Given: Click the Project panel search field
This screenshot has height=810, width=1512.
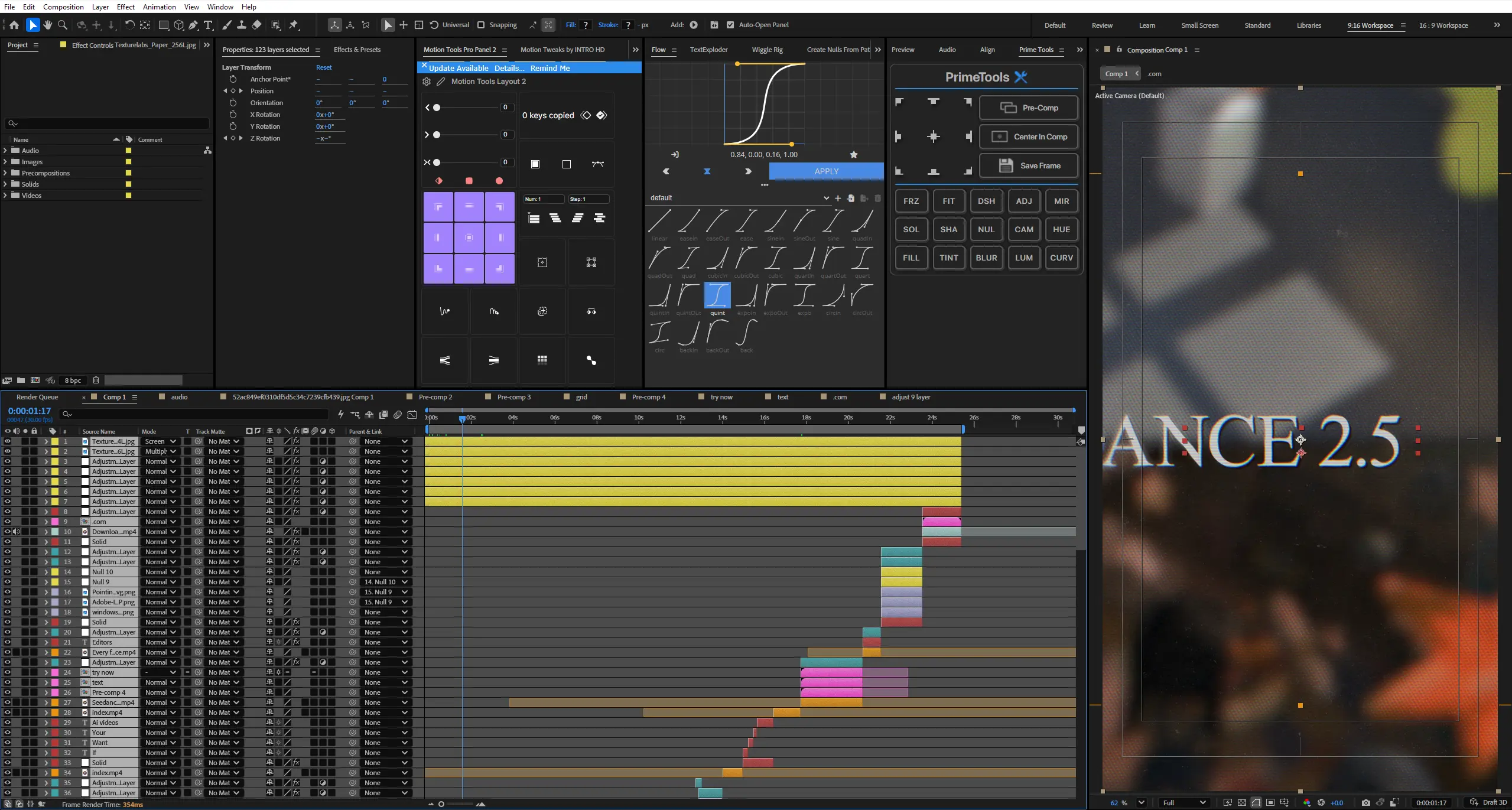Looking at the screenshot, I should pos(107,123).
